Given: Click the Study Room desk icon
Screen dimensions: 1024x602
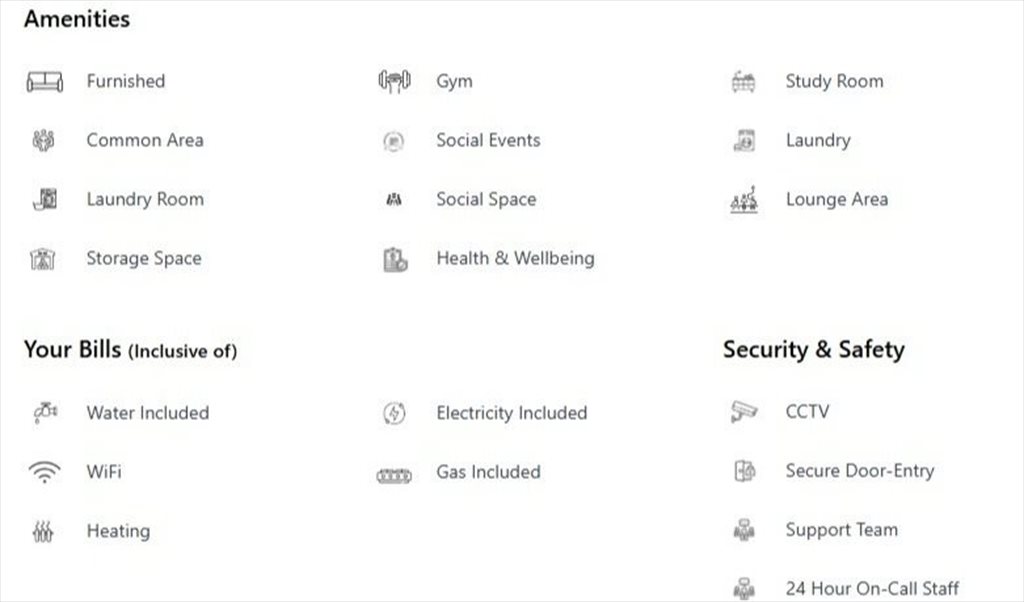Looking at the screenshot, I should [x=744, y=82].
